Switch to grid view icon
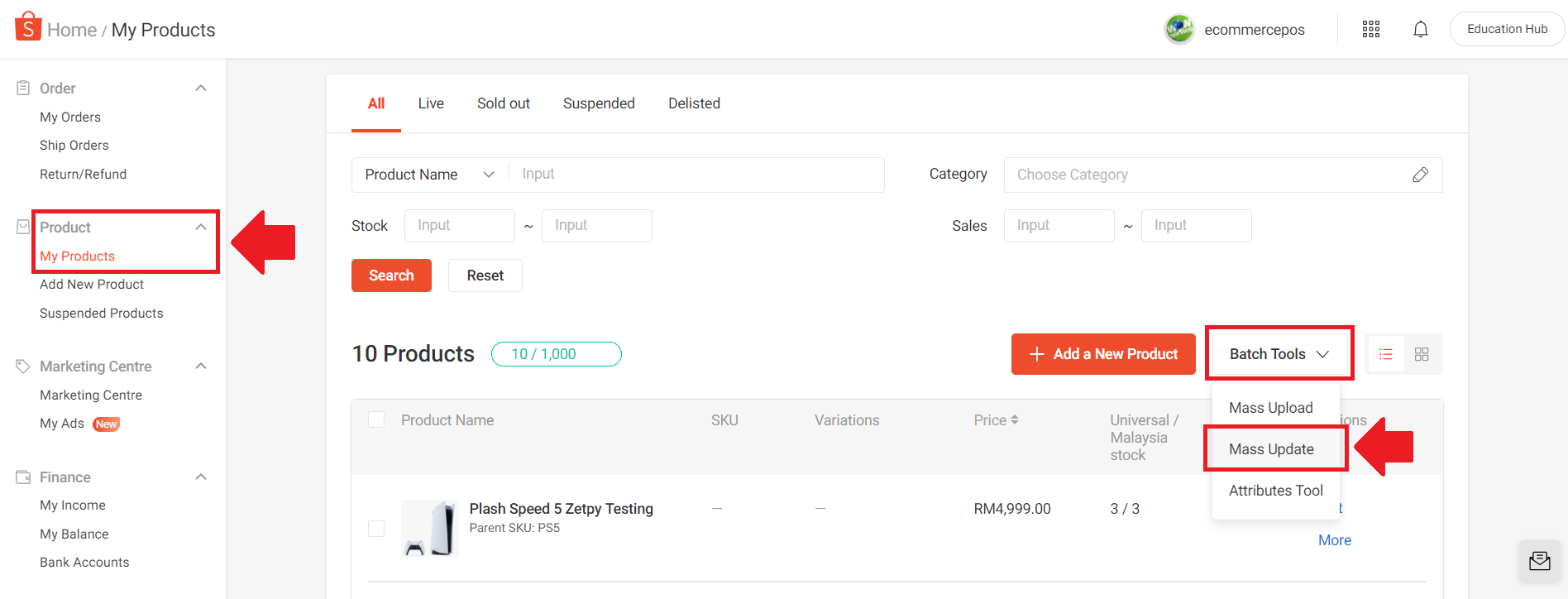 pyautogui.click(x=1422, y=354)
